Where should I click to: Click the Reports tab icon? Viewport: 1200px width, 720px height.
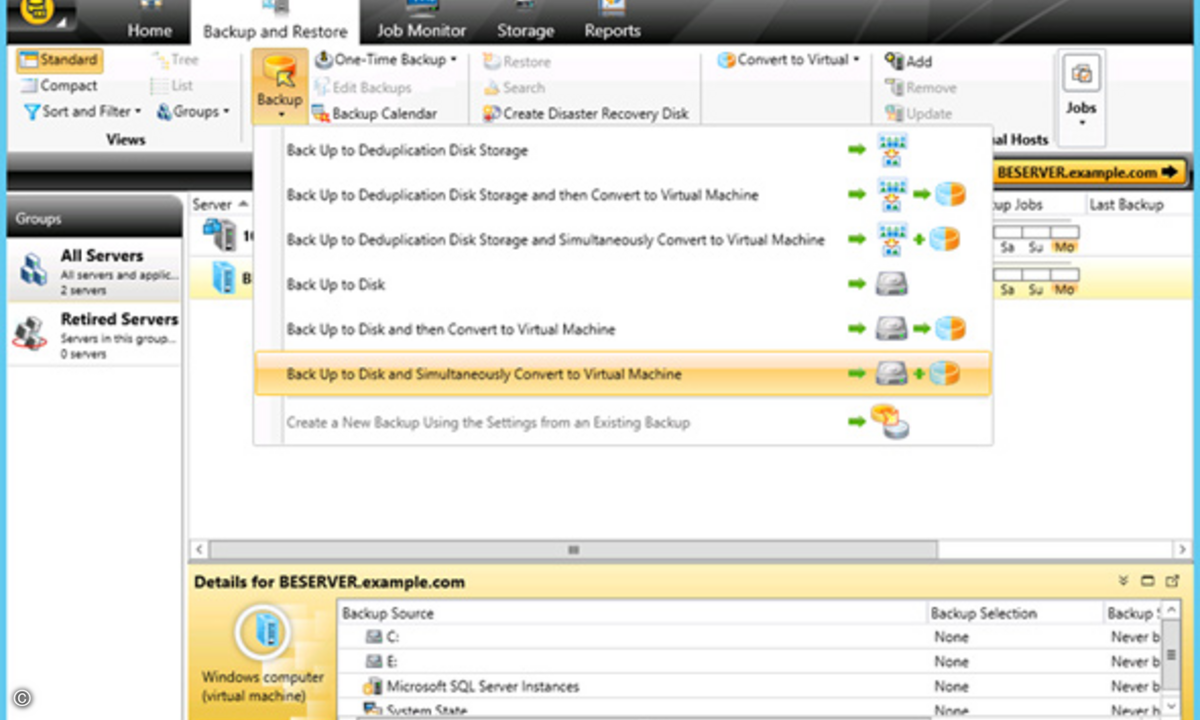[x=612, y=7]
